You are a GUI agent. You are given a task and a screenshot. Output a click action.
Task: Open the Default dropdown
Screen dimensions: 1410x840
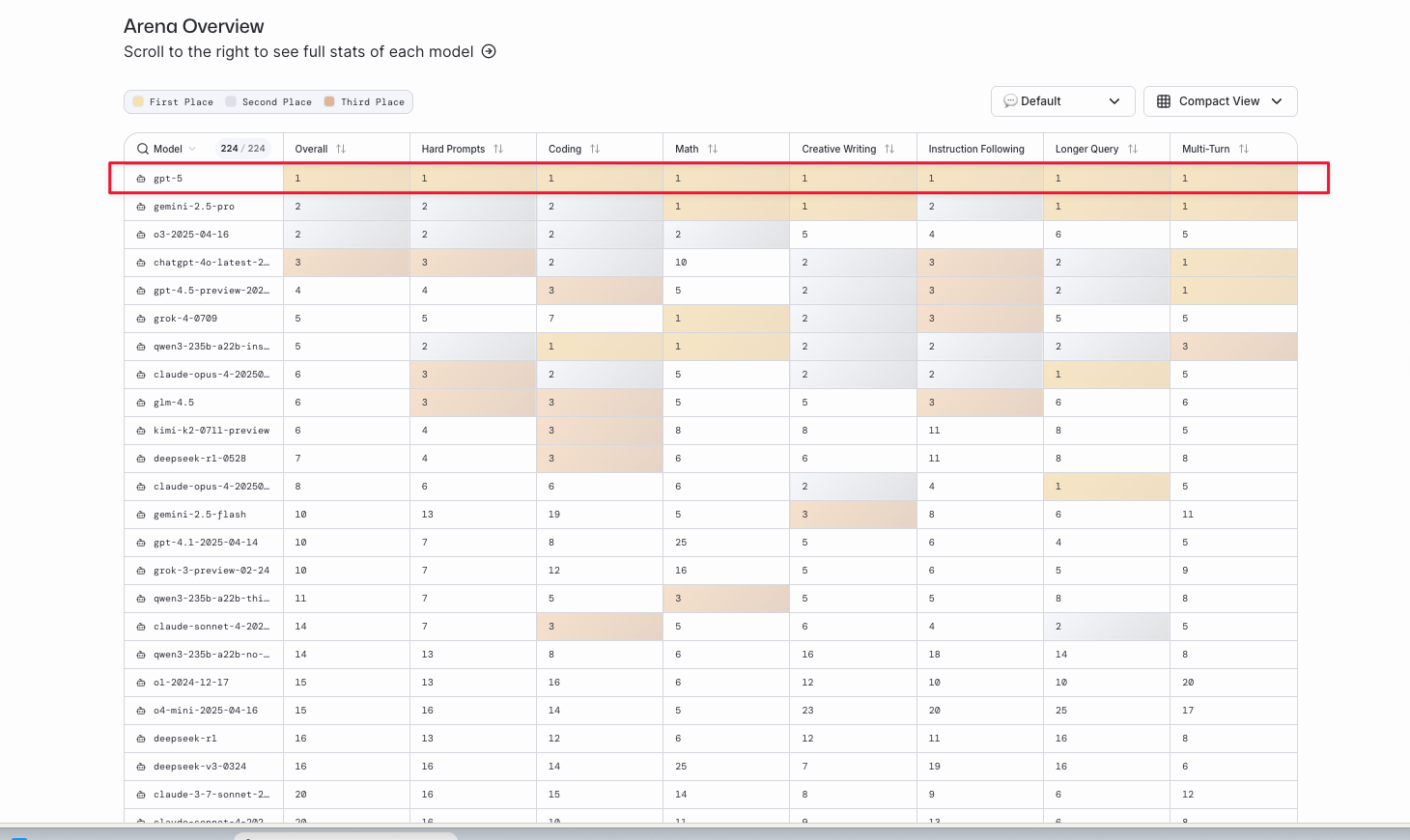click(1061, 101)
